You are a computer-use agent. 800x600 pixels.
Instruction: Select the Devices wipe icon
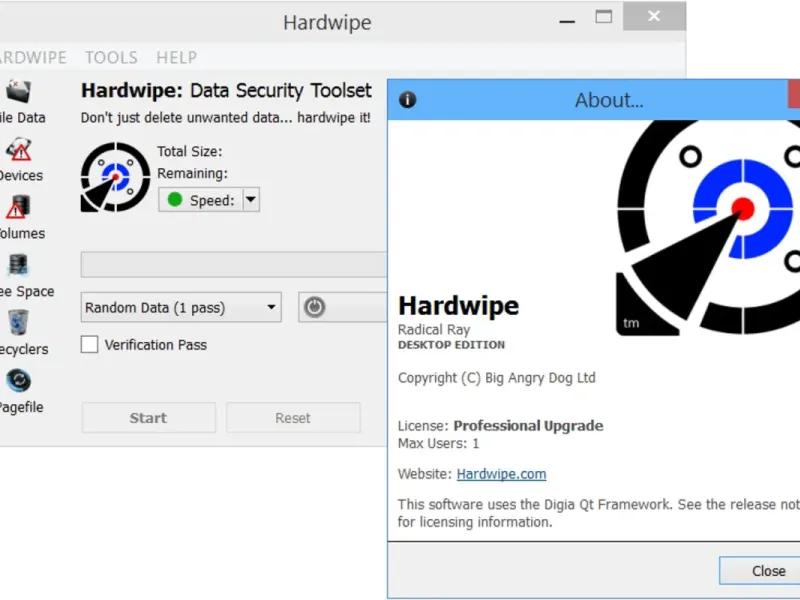[19, 149]
